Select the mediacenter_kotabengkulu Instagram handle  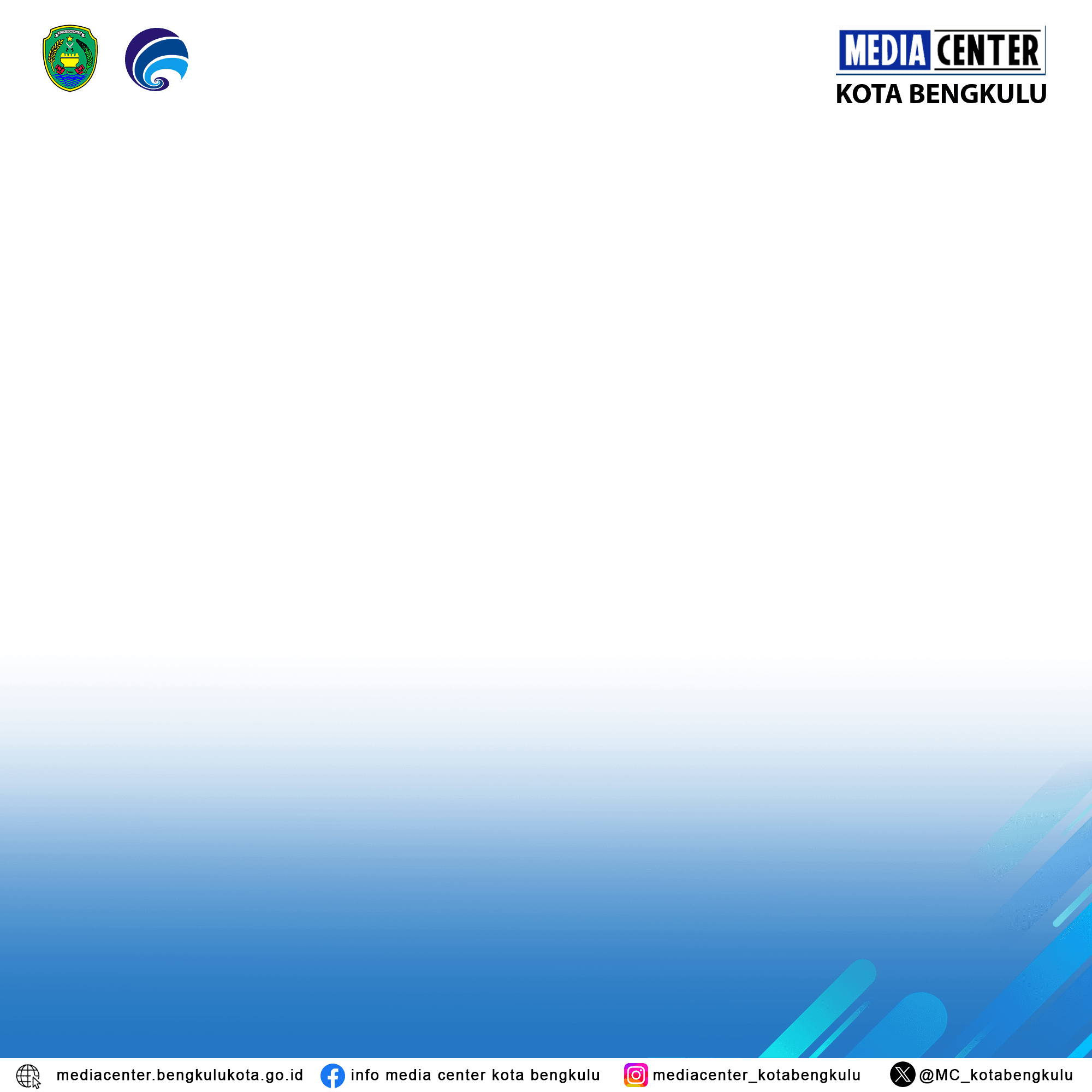tap(757, 1075)
